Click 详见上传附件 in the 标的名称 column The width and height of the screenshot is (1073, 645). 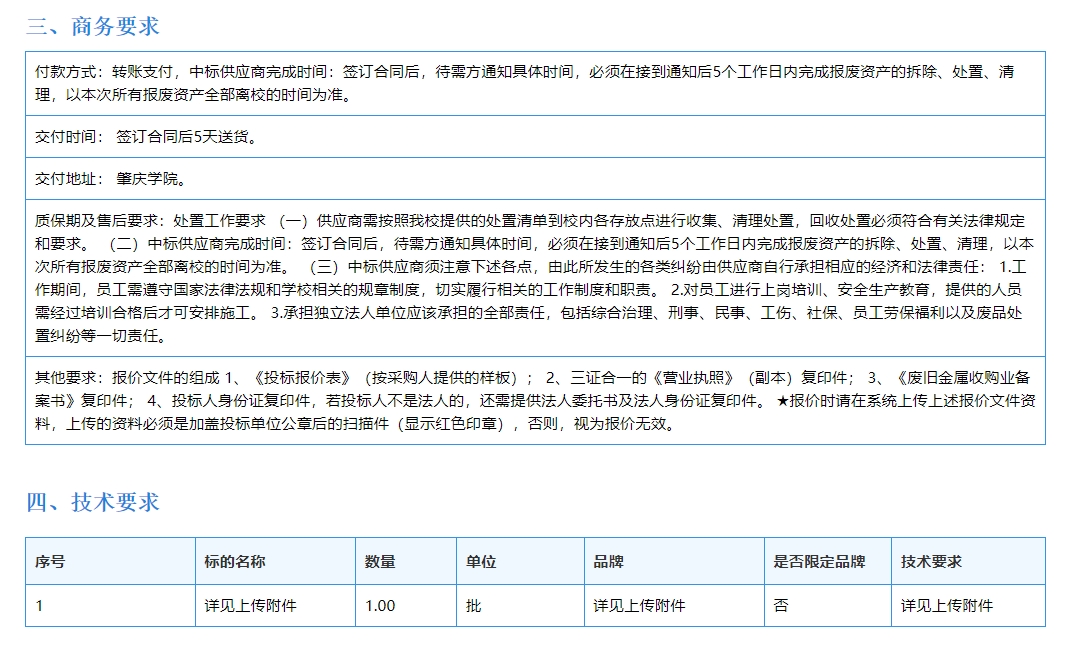pos(250,606)
